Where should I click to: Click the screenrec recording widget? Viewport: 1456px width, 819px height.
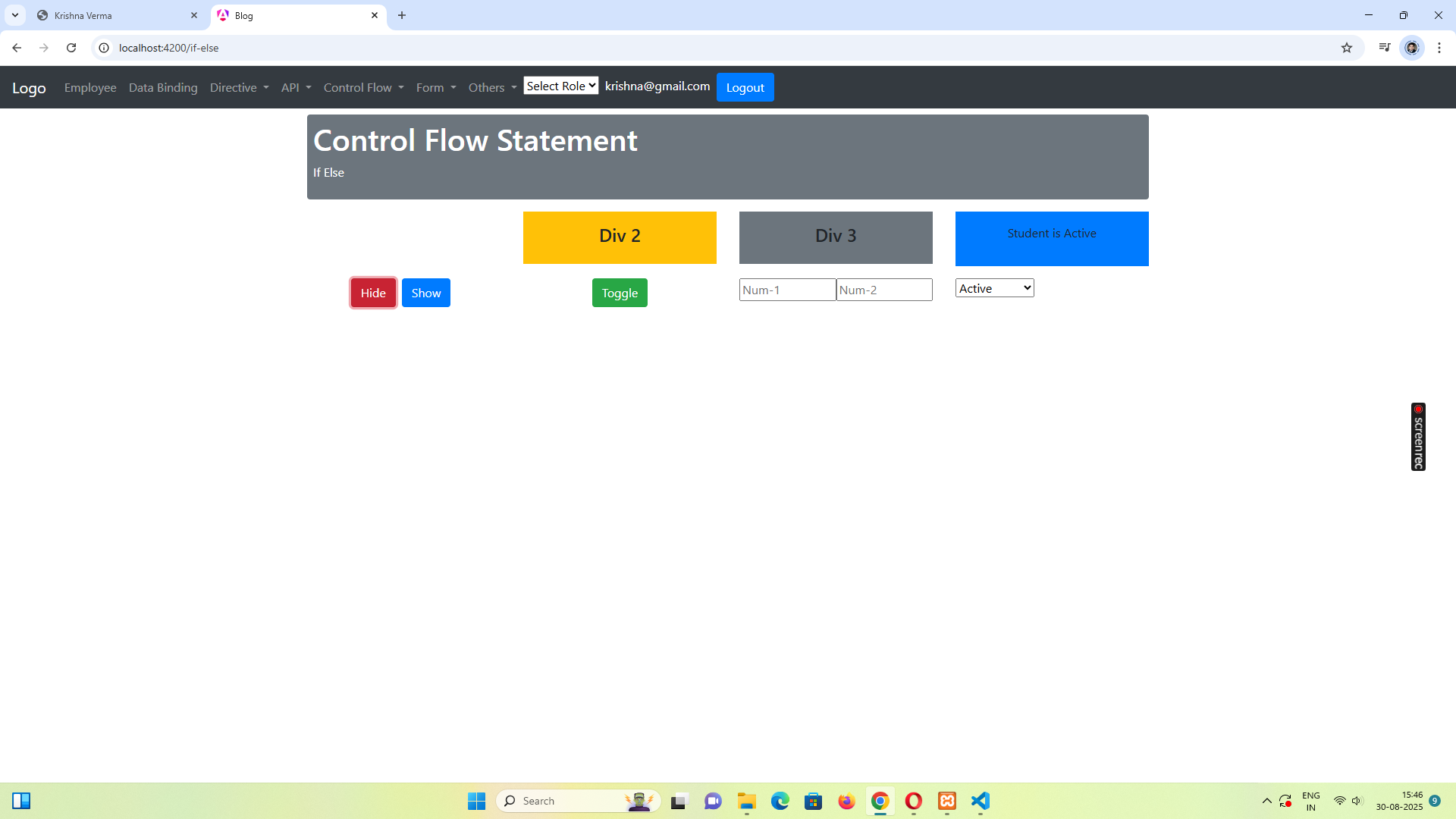1418,437
